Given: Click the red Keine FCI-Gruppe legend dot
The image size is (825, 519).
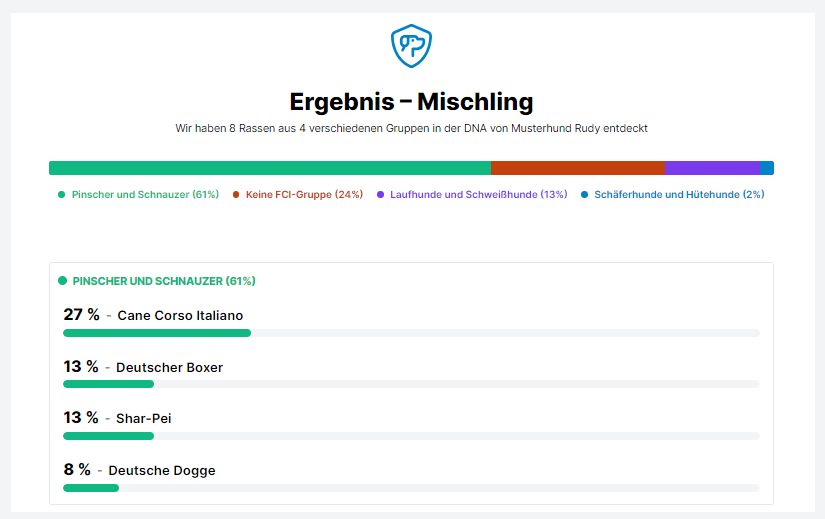Looking at the screenshot, I should point(236,195).
